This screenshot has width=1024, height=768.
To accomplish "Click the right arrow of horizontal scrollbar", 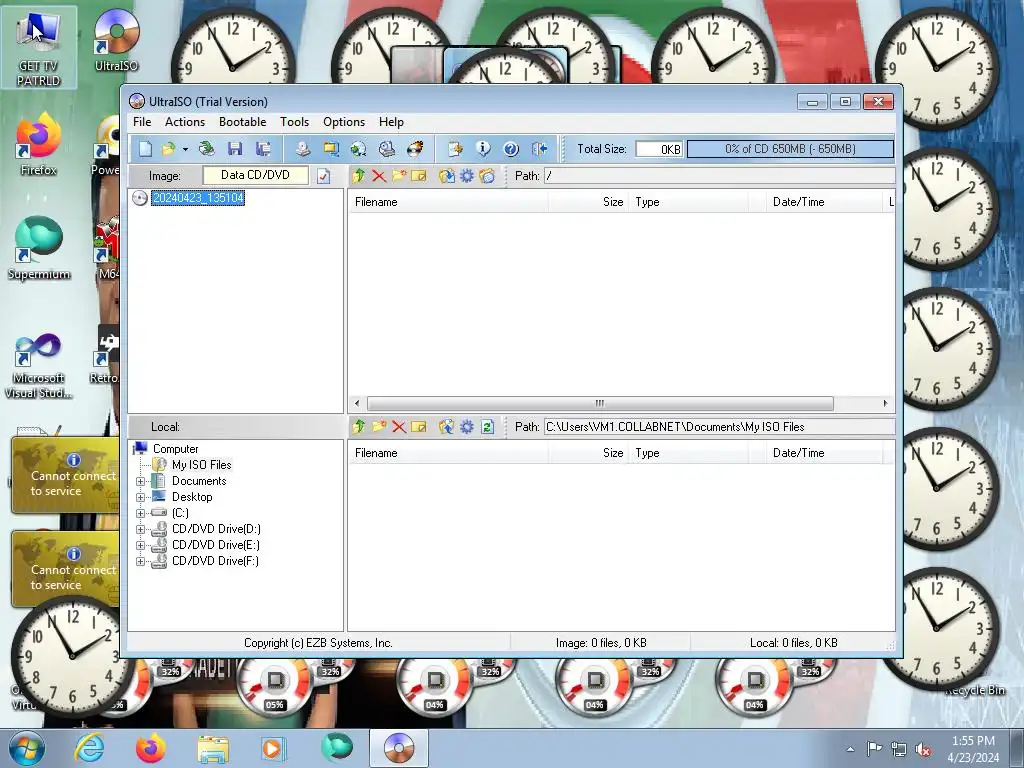I will pyautogui.click(x=886, y=403).
